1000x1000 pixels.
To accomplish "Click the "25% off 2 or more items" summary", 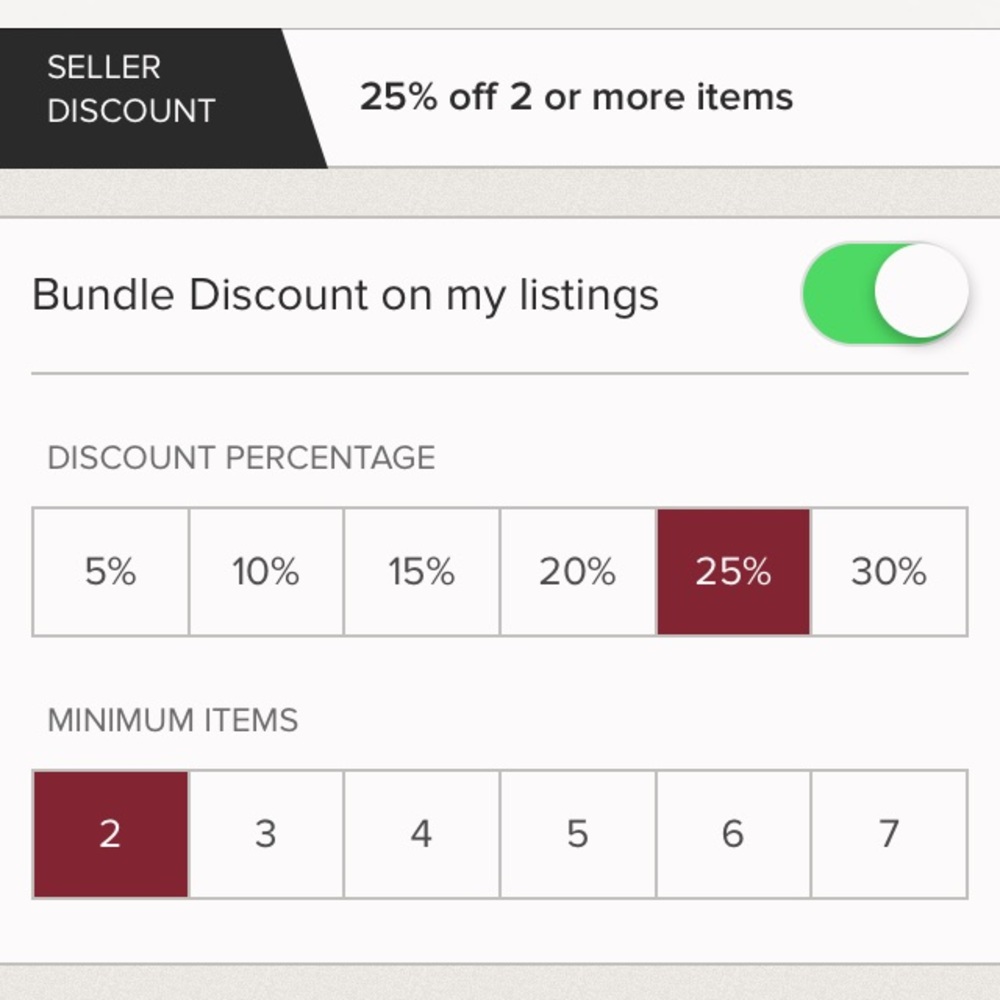I will [576, 98].
